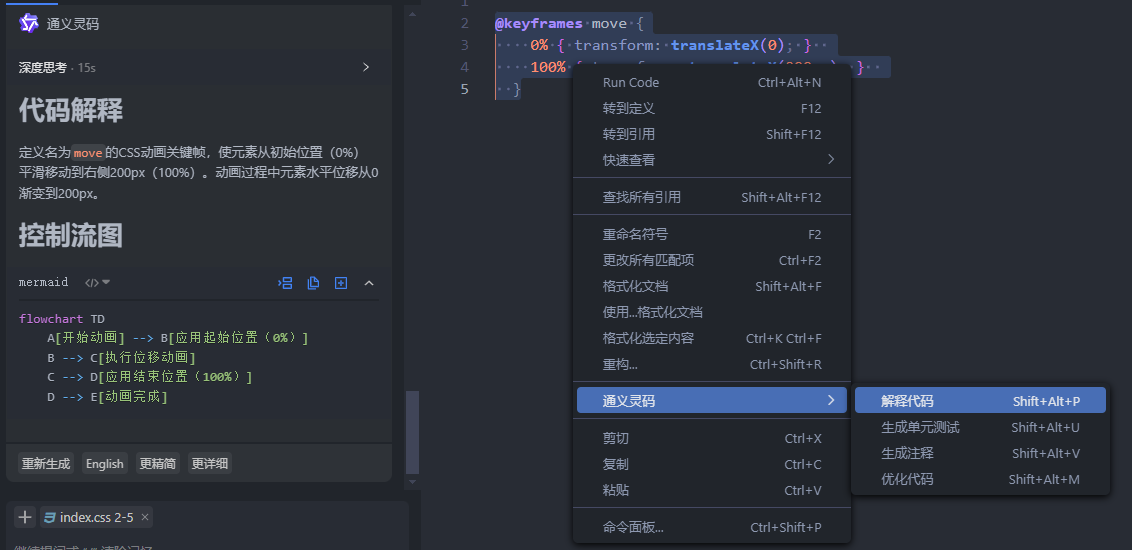The width and height of the screenshot is (1132, 550).
Task: Click the scrollbar down arrow in chat panel
Action: point(412,481)
